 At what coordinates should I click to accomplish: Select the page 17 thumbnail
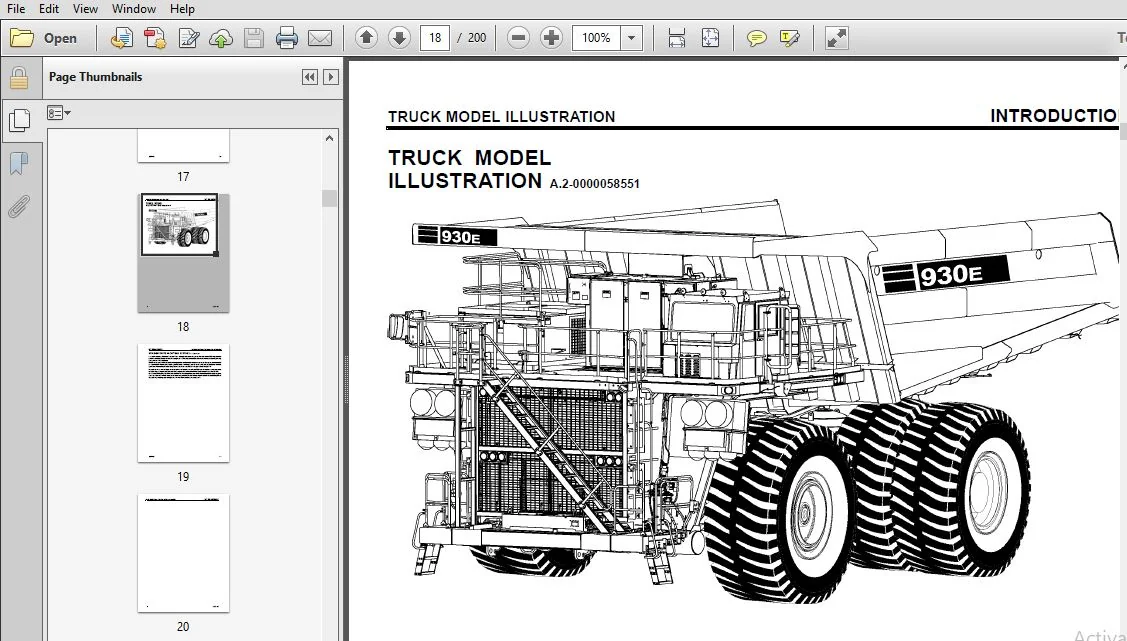click(x=183, y=147)
